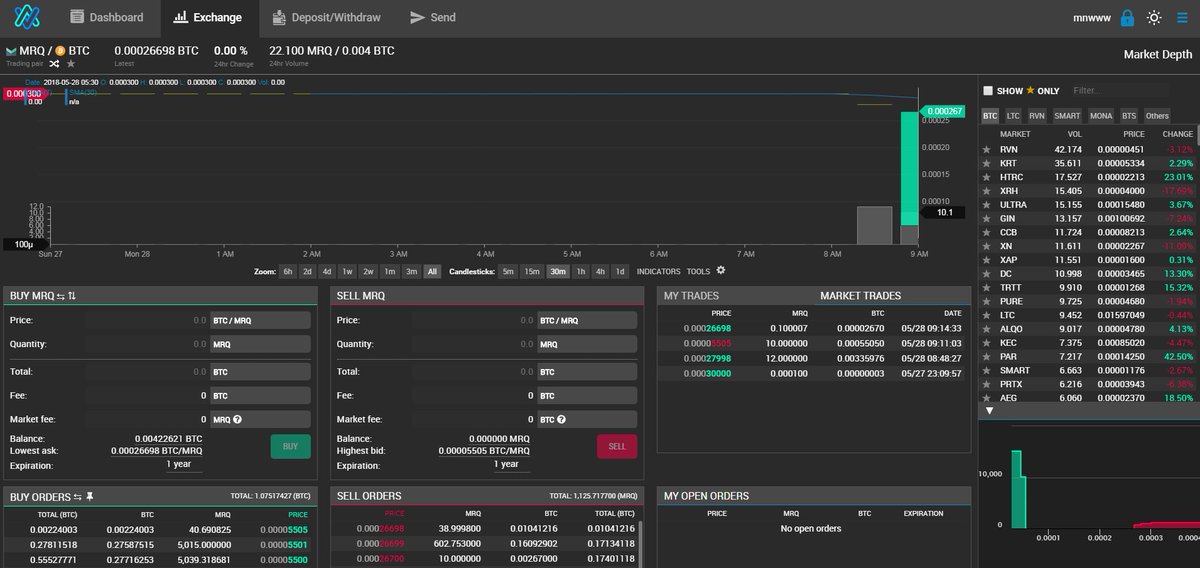Click the vertical sort arrows beside BUY MRQ
This screenshot has width=1200, height=568.
click(x=72, y=296)
